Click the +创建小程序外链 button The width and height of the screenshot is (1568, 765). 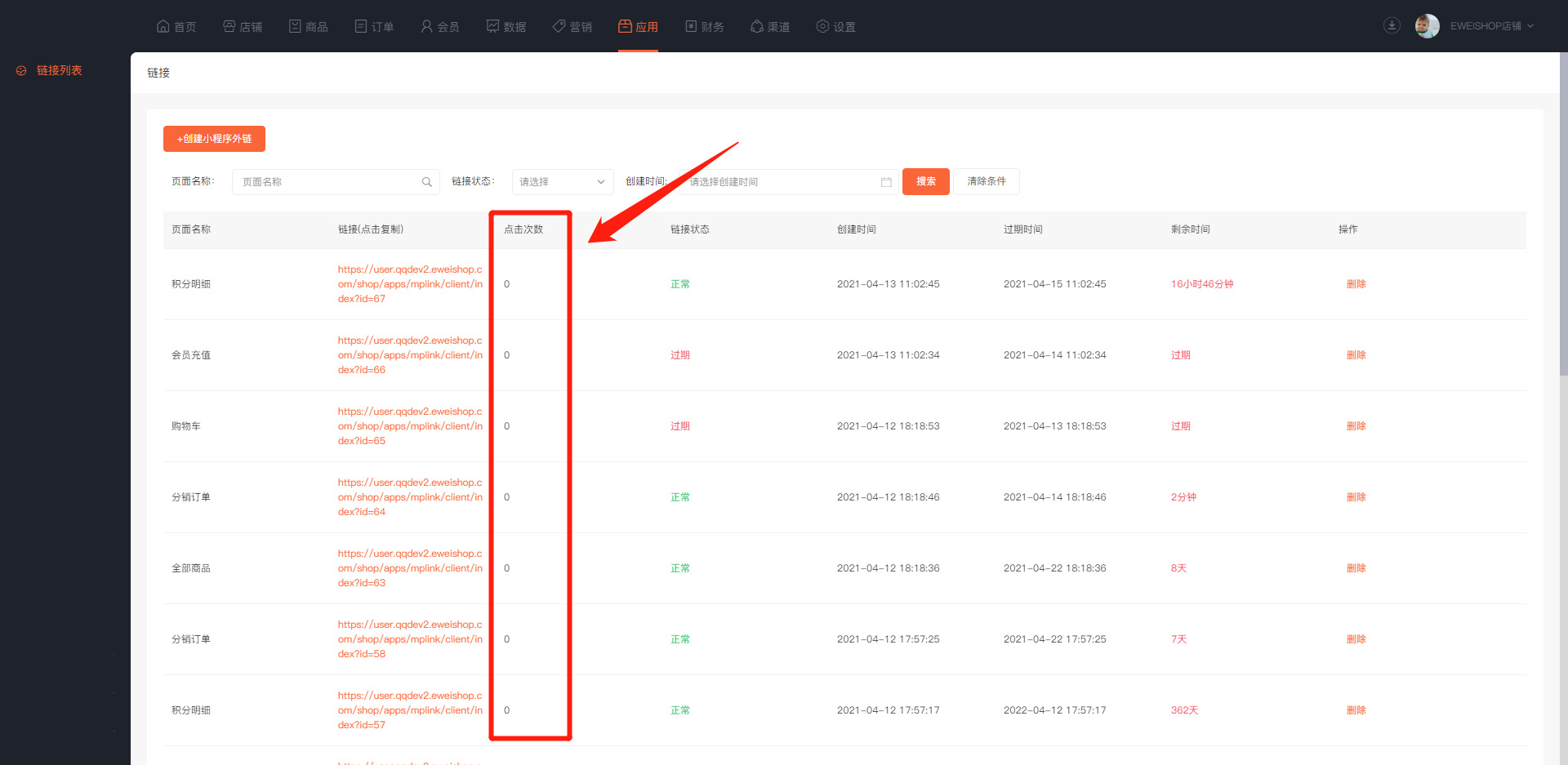214,139
